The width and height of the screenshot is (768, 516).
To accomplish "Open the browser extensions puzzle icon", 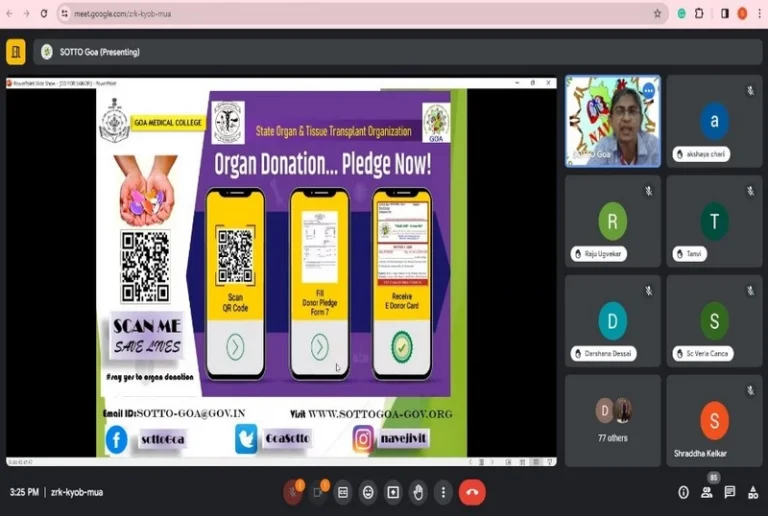I will [x=699, y=14].
